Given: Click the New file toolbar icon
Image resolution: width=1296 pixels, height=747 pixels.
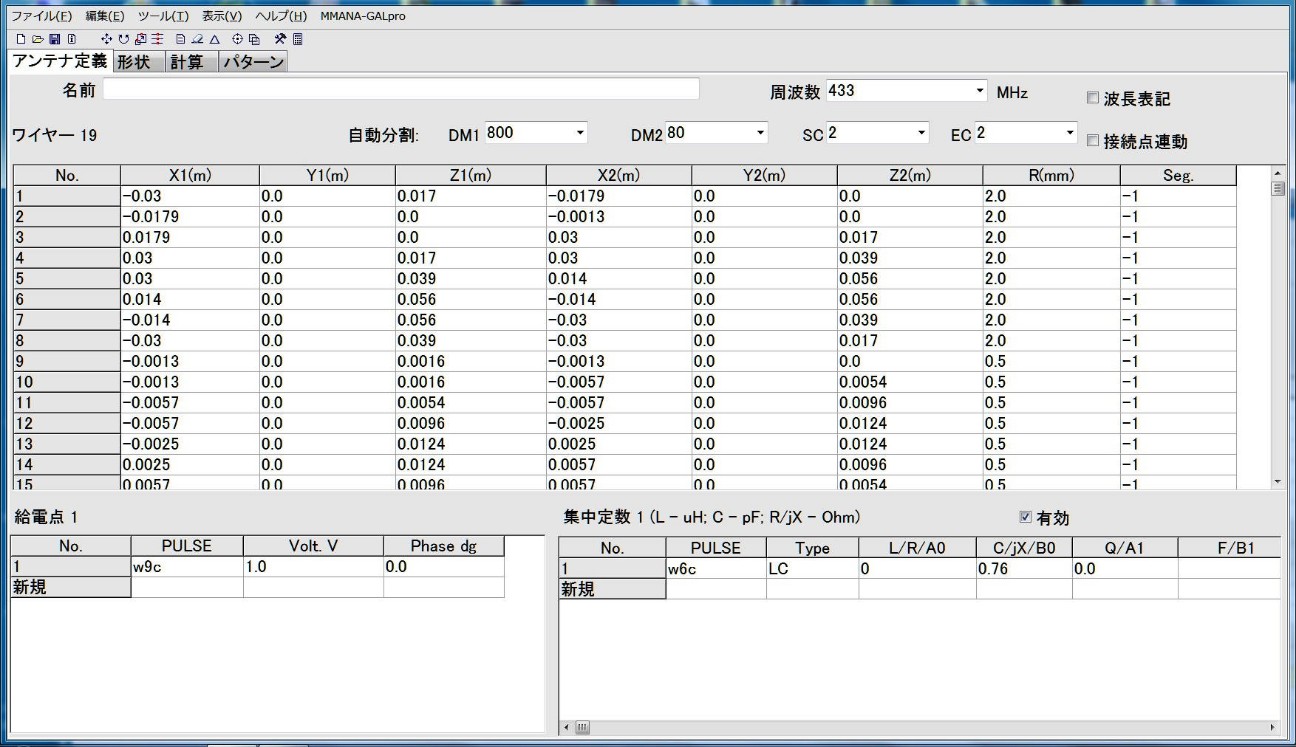Looking at the screenshot, I should (21, 39).
